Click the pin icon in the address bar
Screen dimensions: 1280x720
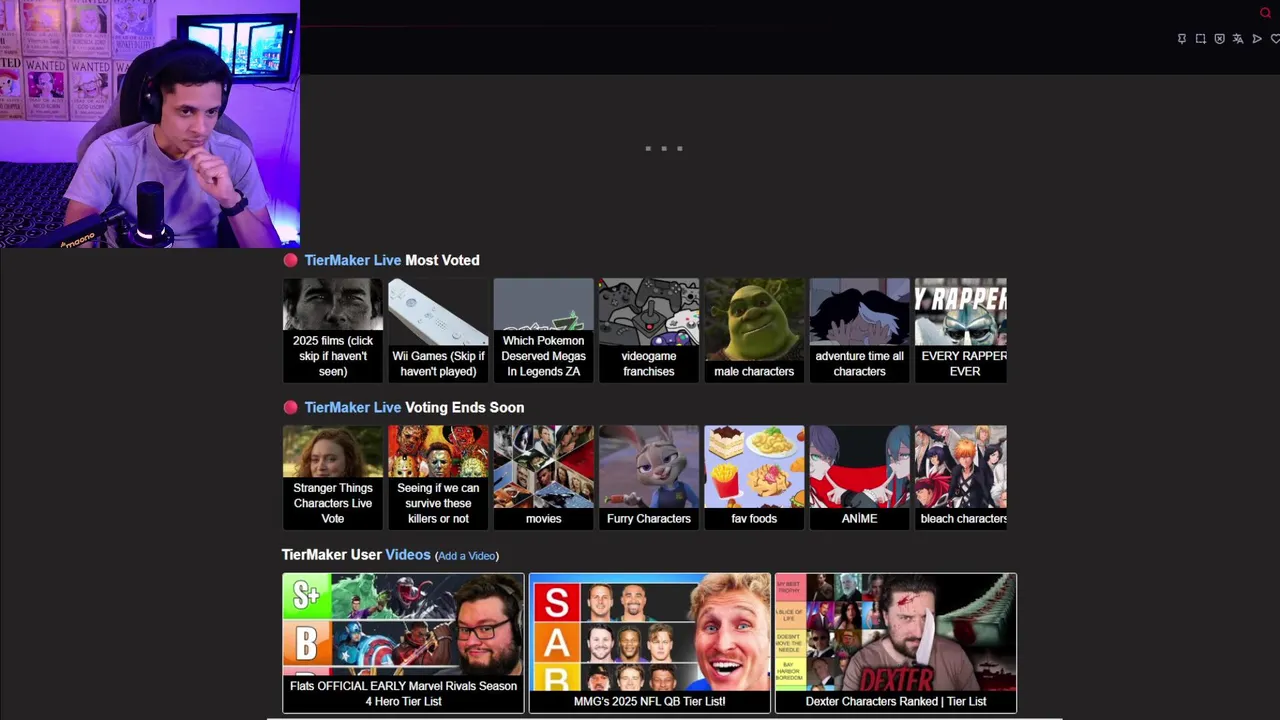tap(1182, 39)
